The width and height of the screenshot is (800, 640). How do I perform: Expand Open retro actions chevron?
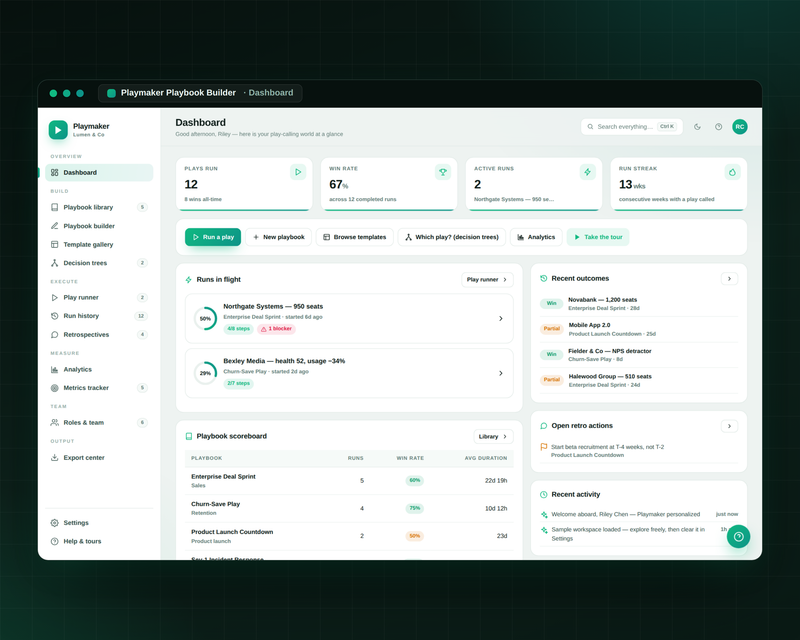(729, 426)
